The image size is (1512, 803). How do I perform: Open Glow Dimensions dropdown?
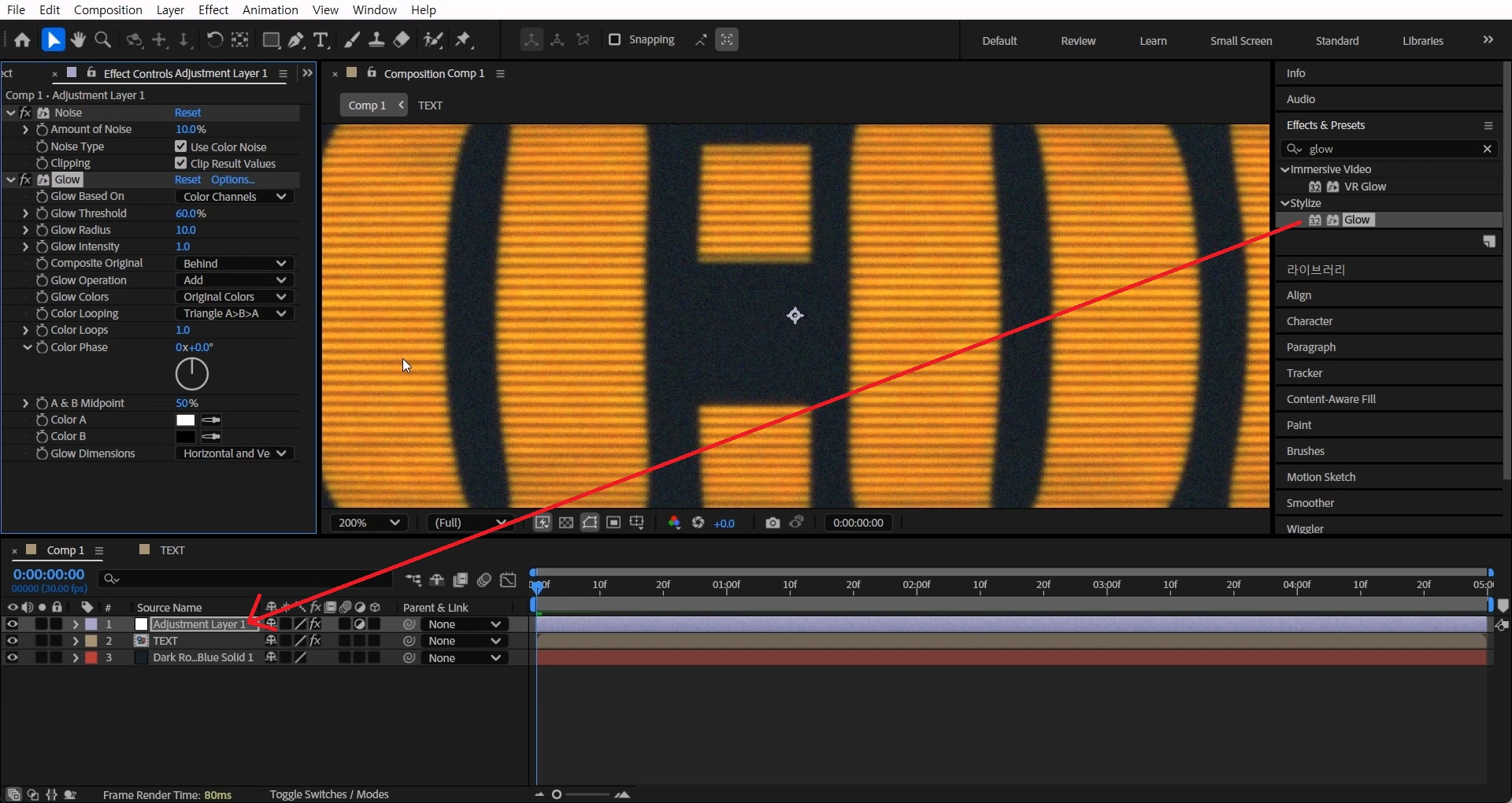(x=235, y=453)
